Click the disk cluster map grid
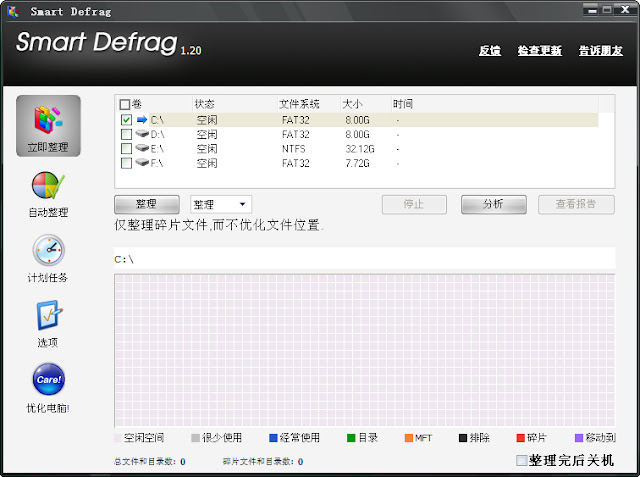The width and height of the screenshot is (640, 477). (364, 351)
